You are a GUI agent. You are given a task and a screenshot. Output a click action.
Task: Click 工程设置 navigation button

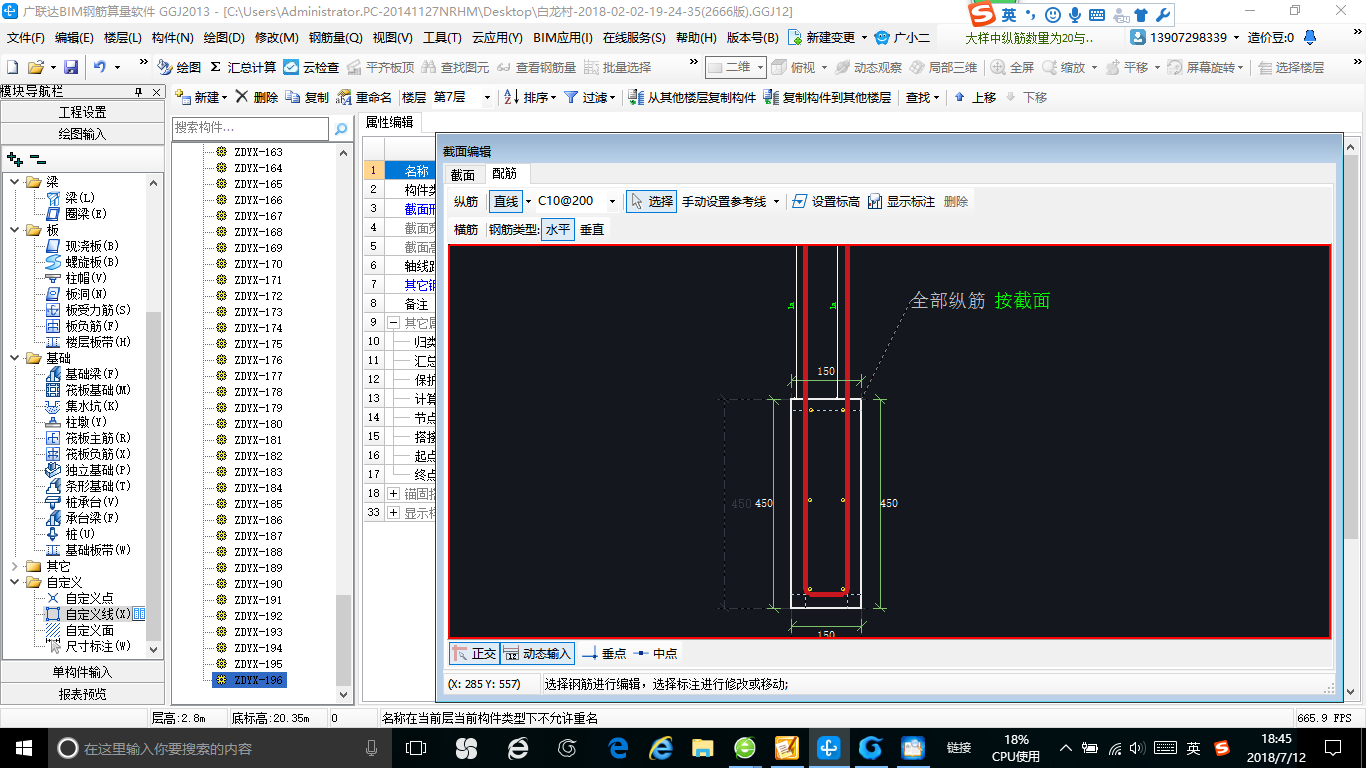82,112
